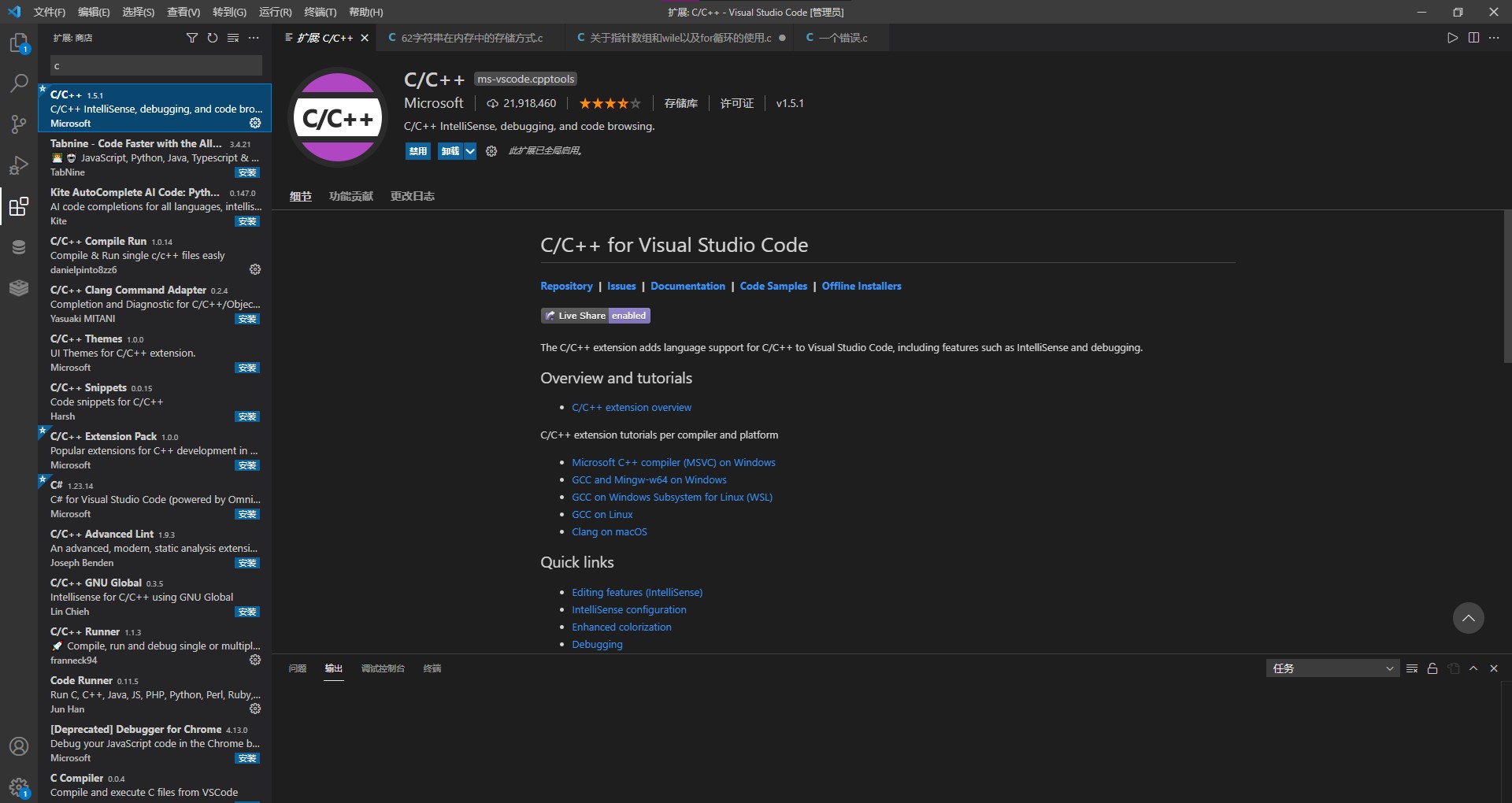Screen dimensions: 1512x803
Task: Click manage gear on C/C++ Compile Run
Action: (x=255, y=269)
